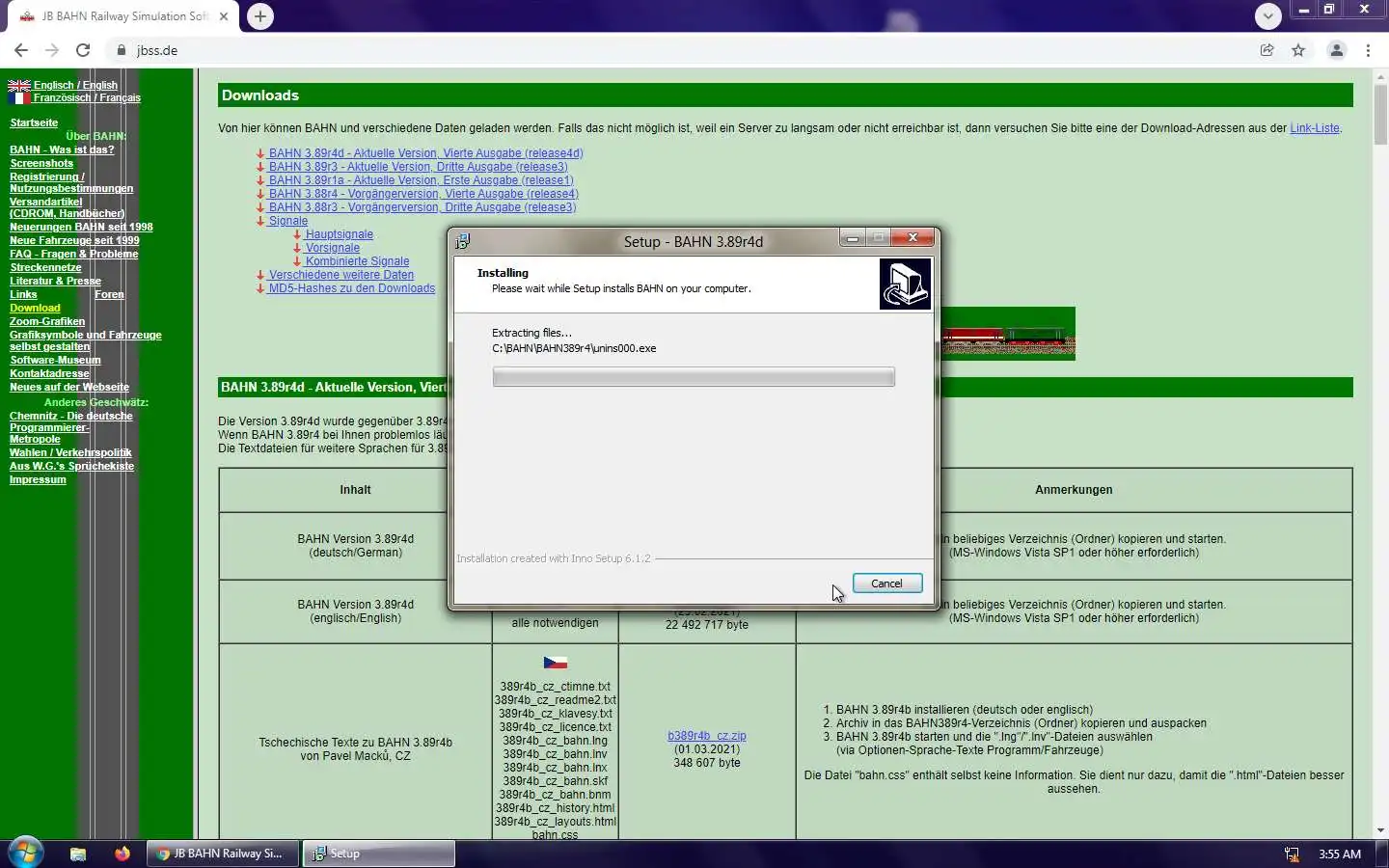
Task: Open Literatur & Presse link
Action: tap(55, 281)
